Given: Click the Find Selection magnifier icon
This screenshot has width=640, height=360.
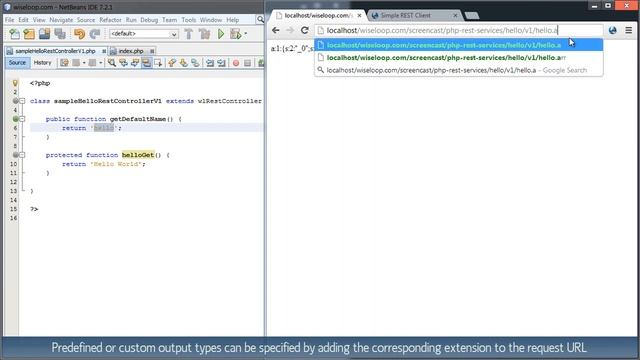Looking at the screenshot, I should tap(111, 63).
